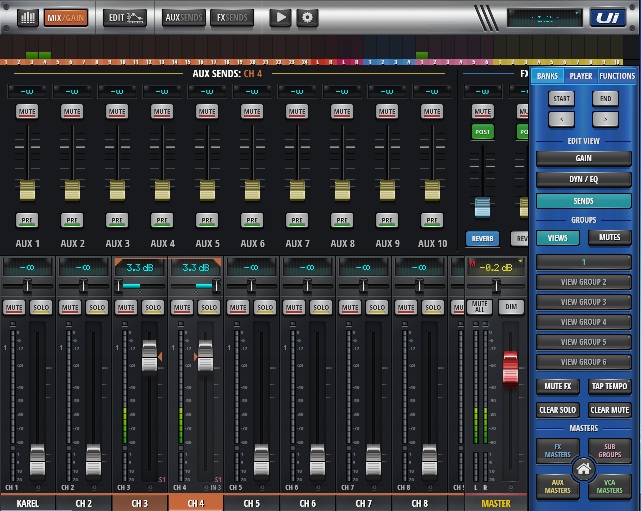
Task: Click the meters icon at top left
Action: [27, 17]
